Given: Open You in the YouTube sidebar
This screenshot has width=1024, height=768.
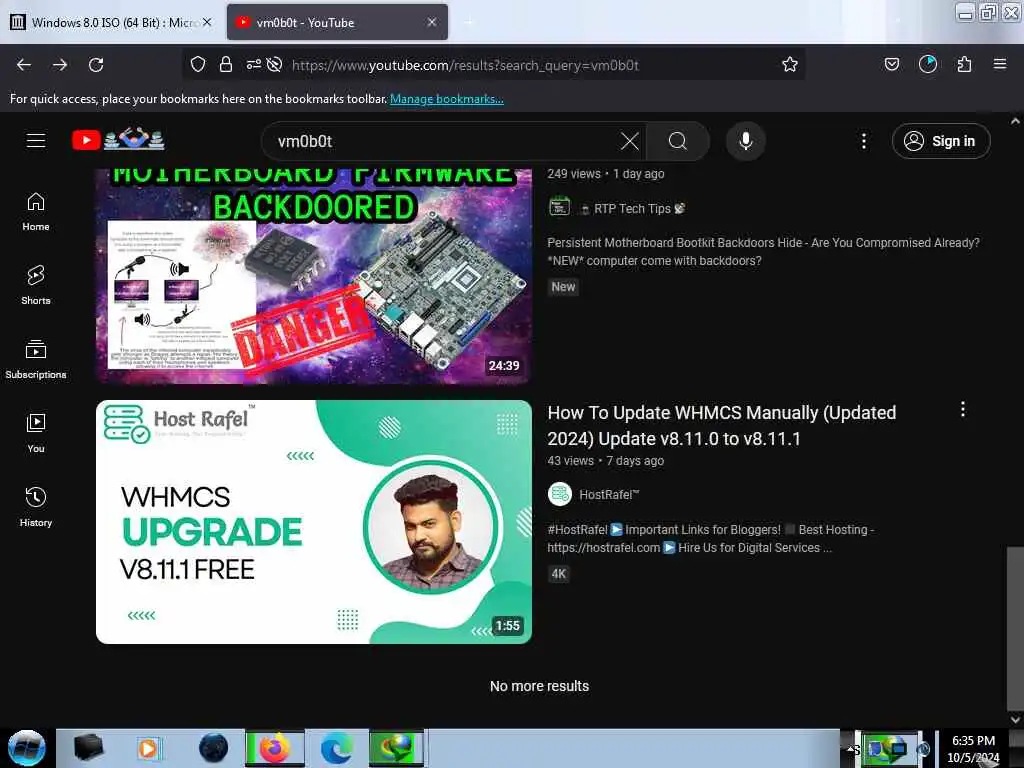Looking at the screenshot, I should coord(36,433).
